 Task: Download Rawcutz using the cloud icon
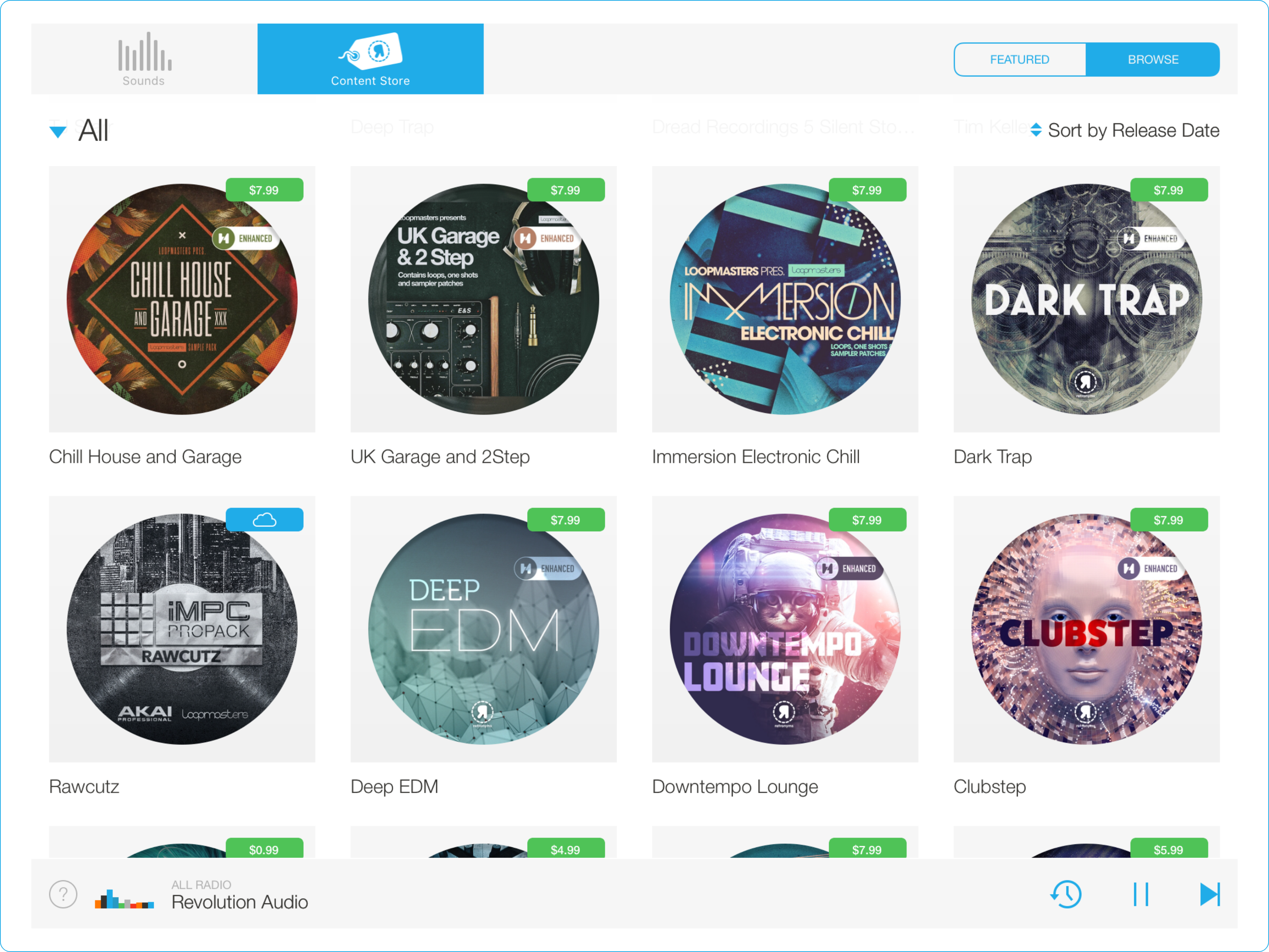(264, 520)
